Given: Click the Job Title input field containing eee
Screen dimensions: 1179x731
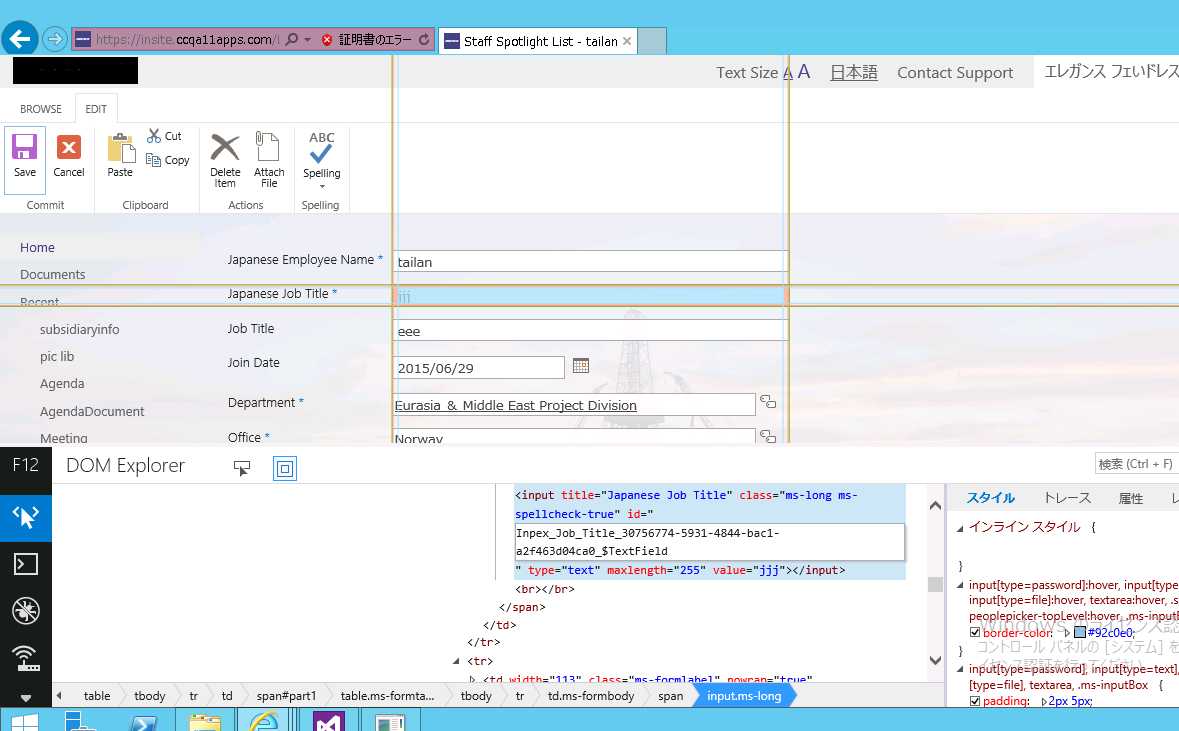Looking at the screenshot, I should 590,331.
